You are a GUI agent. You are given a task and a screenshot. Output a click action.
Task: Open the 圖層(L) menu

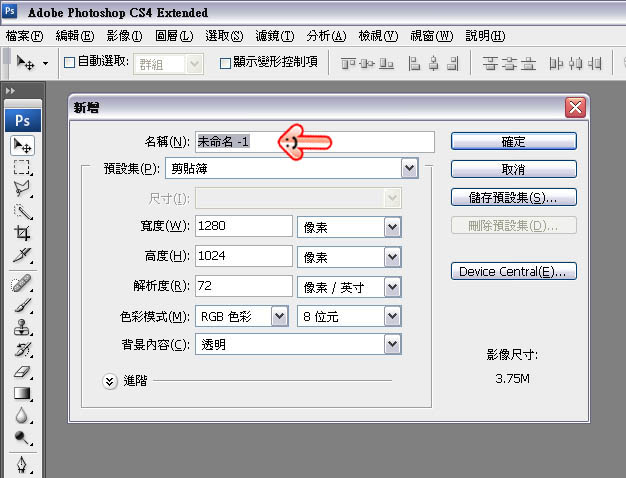(174, 36)
